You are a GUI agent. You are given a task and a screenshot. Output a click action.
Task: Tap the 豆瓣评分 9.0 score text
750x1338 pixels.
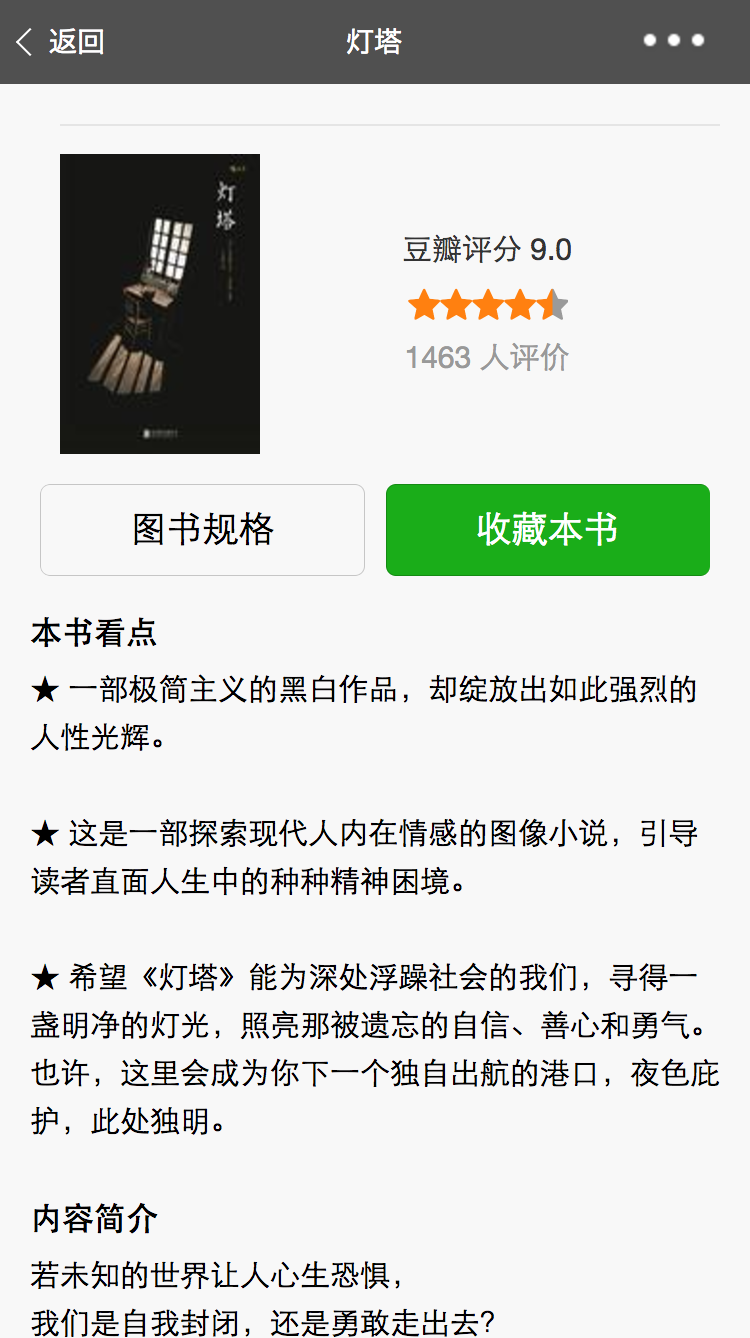488,250
